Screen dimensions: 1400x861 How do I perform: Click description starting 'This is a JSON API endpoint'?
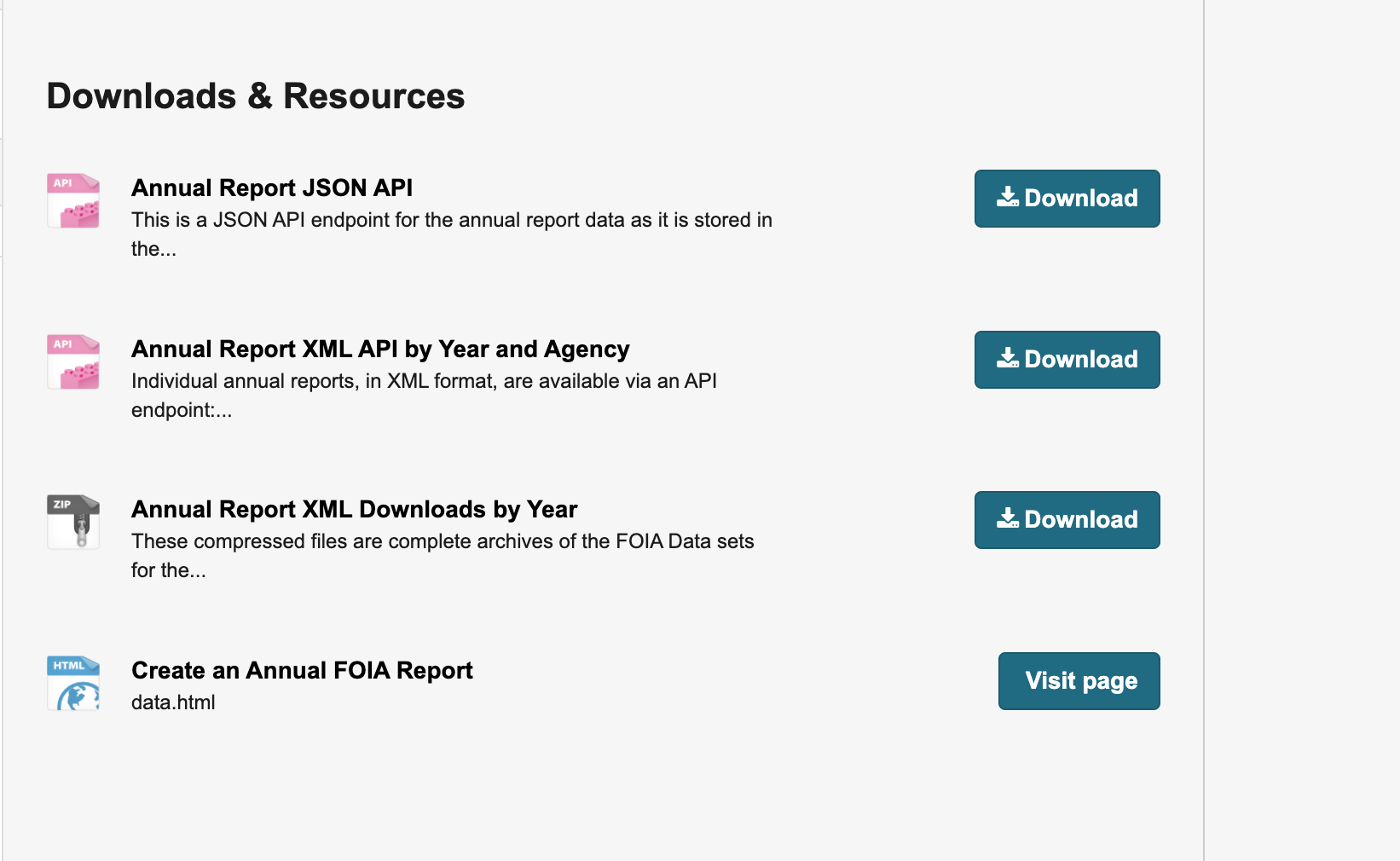[452, 234]
